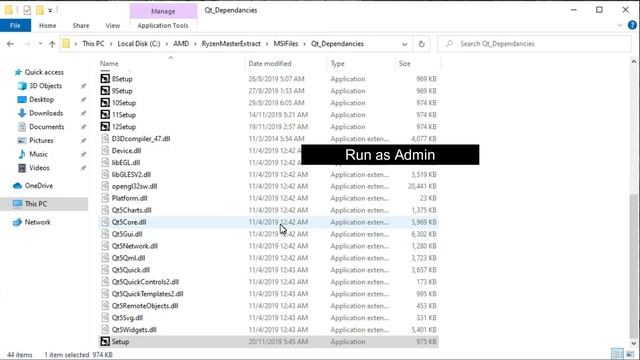Select the Qt5Svg.dll file name
The height and width of the screenshot is (360, 640).
[x=127, y=318]
